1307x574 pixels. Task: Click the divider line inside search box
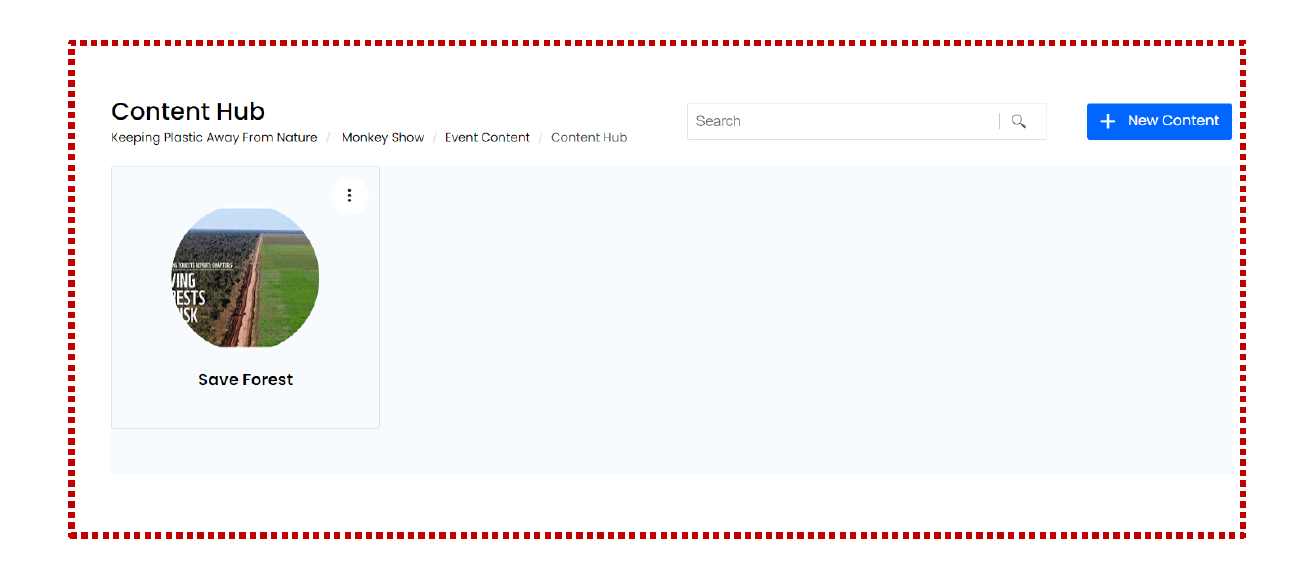[x=999, y=121]
